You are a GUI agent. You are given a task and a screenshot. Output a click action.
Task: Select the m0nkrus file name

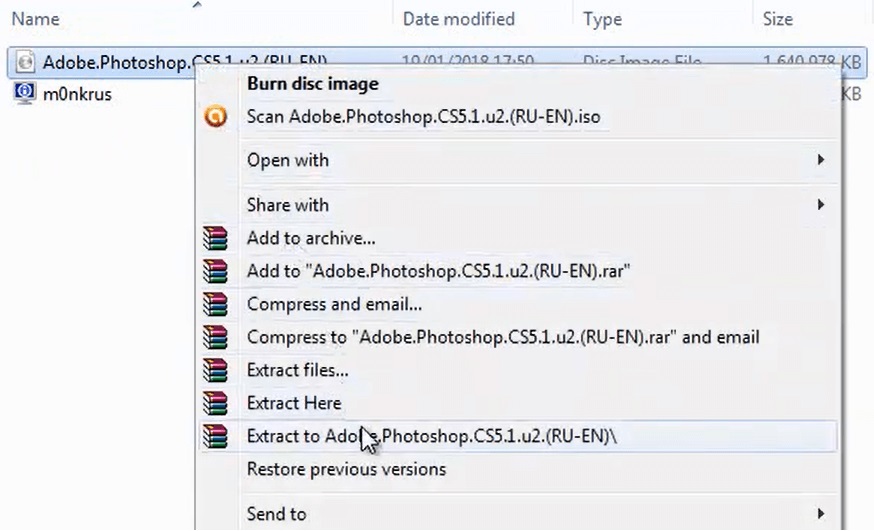(77, 94)
